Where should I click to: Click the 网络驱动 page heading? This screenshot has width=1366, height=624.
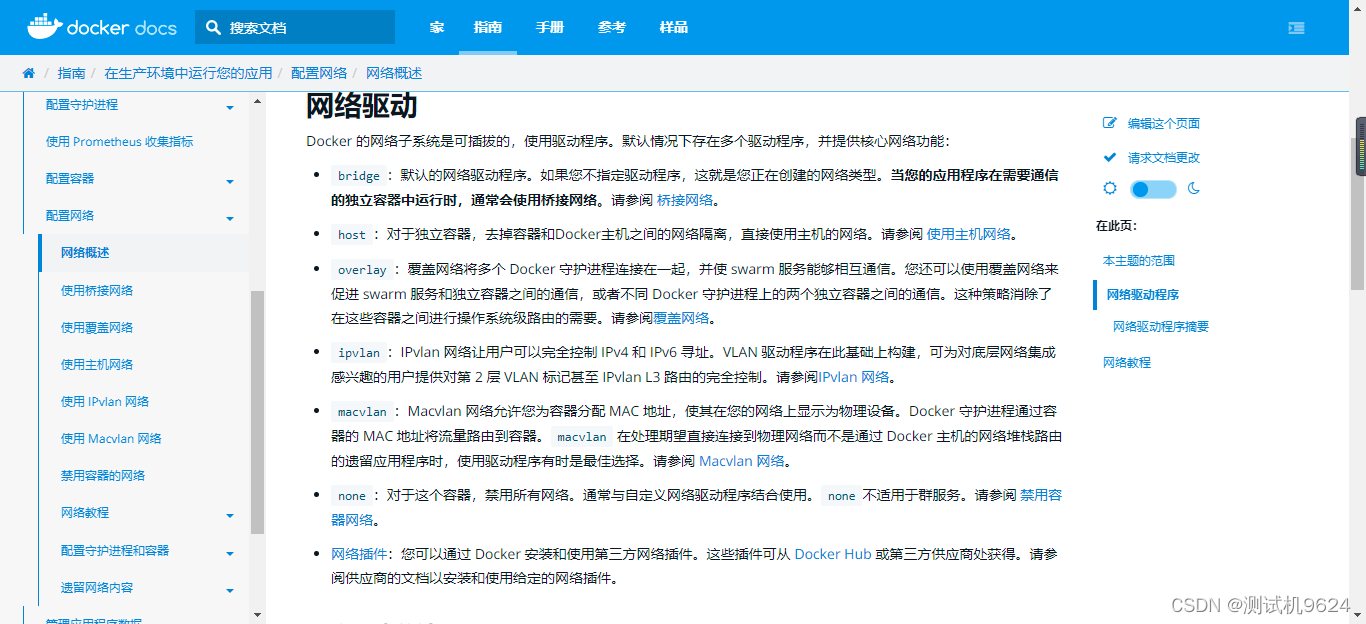(x=361, y=106)
